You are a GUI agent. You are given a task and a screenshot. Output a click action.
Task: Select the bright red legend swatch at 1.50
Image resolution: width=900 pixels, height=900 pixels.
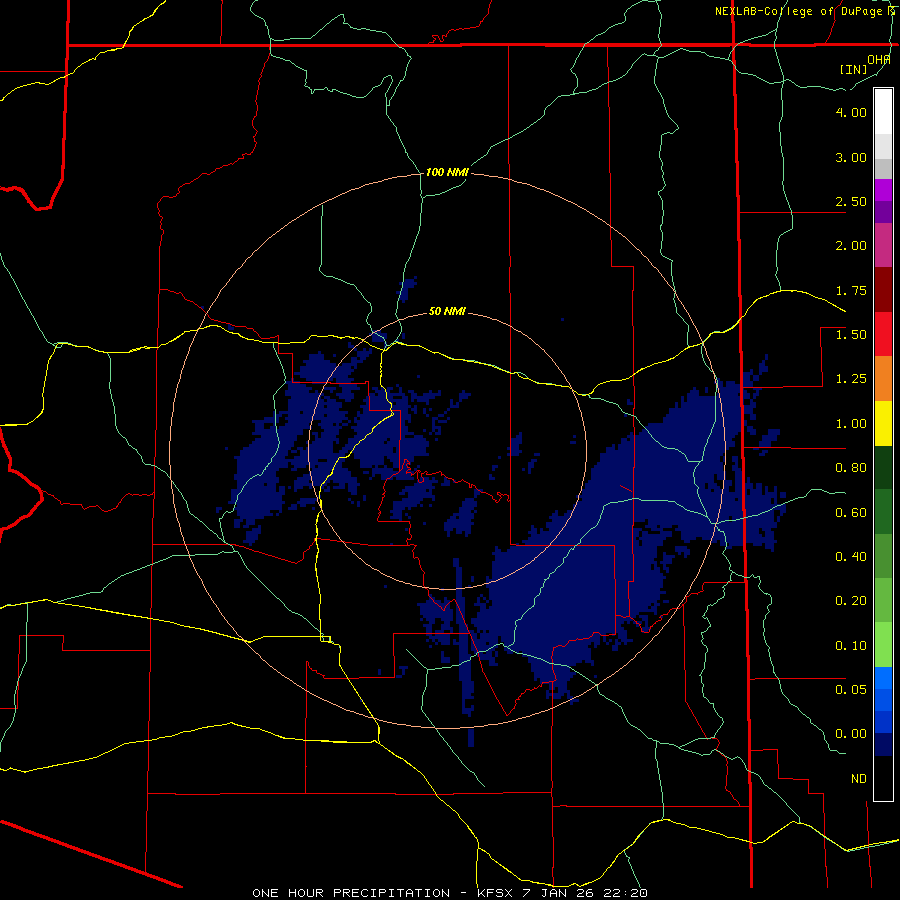[x=883, y=334]
